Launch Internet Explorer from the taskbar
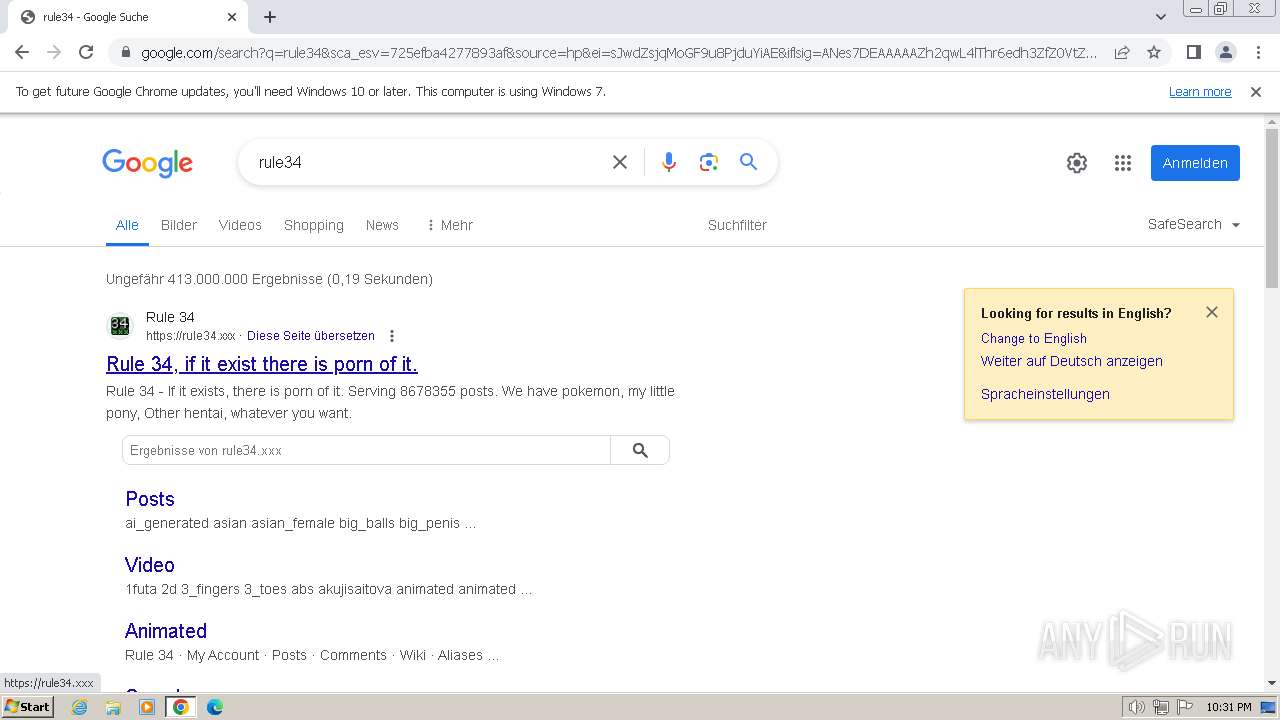The width and height of the screenshot is (1280, 720). pyautogui.click(x=80, y=707)
